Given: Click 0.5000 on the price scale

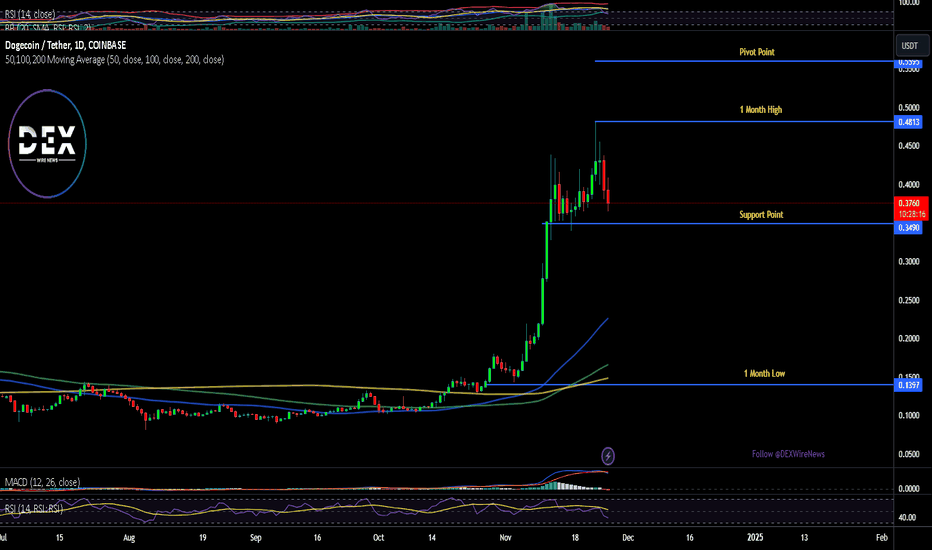Looking at the screenshot, I should pyautogui.click(x=909, y=108).
